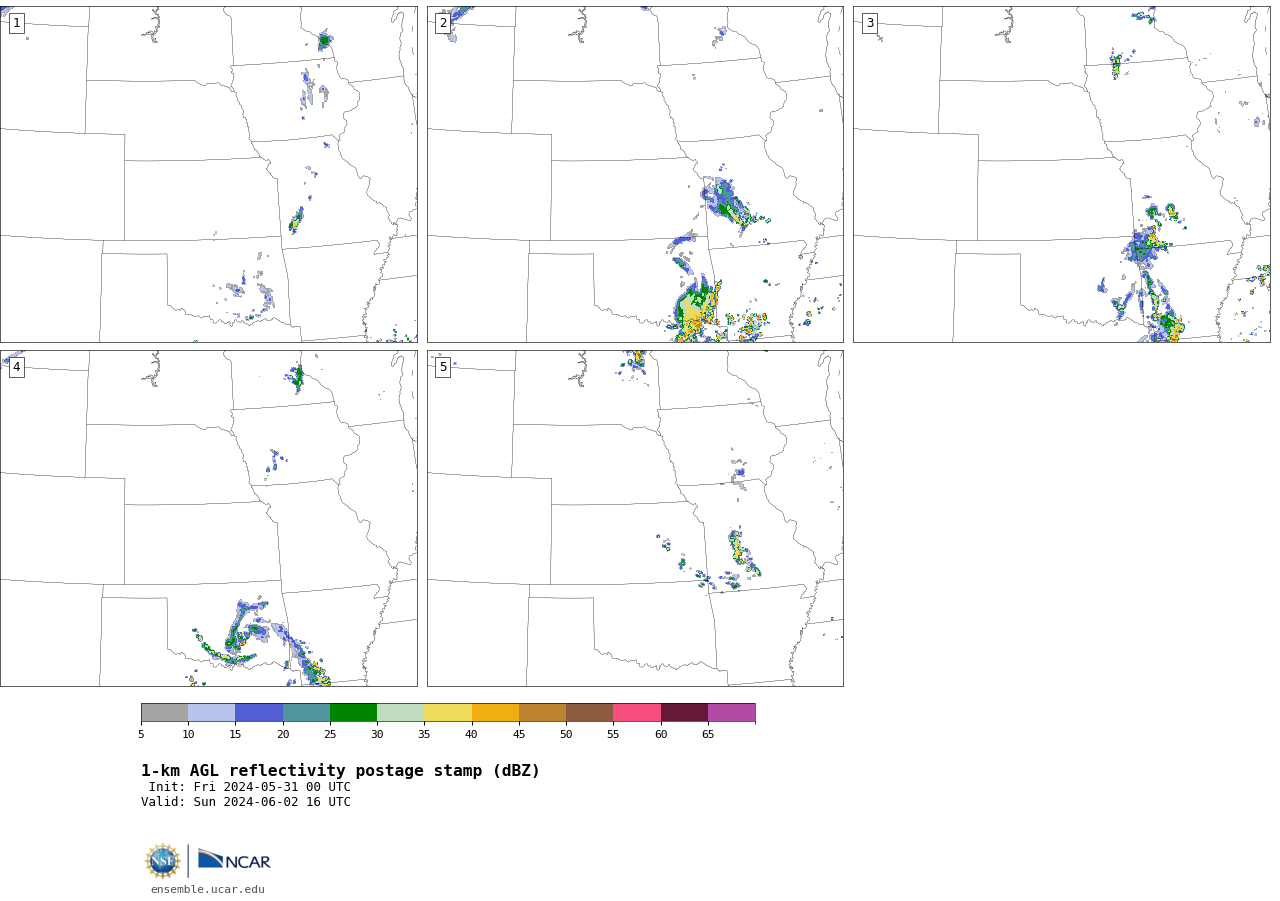Click the 1-km AGL reflectivity title
Viewport: 1280px width, 901px height.
pos(340,771)
